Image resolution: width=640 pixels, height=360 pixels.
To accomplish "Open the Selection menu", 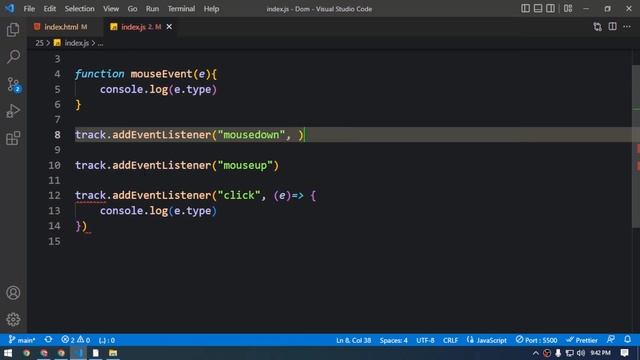I will tap(79, 9).
